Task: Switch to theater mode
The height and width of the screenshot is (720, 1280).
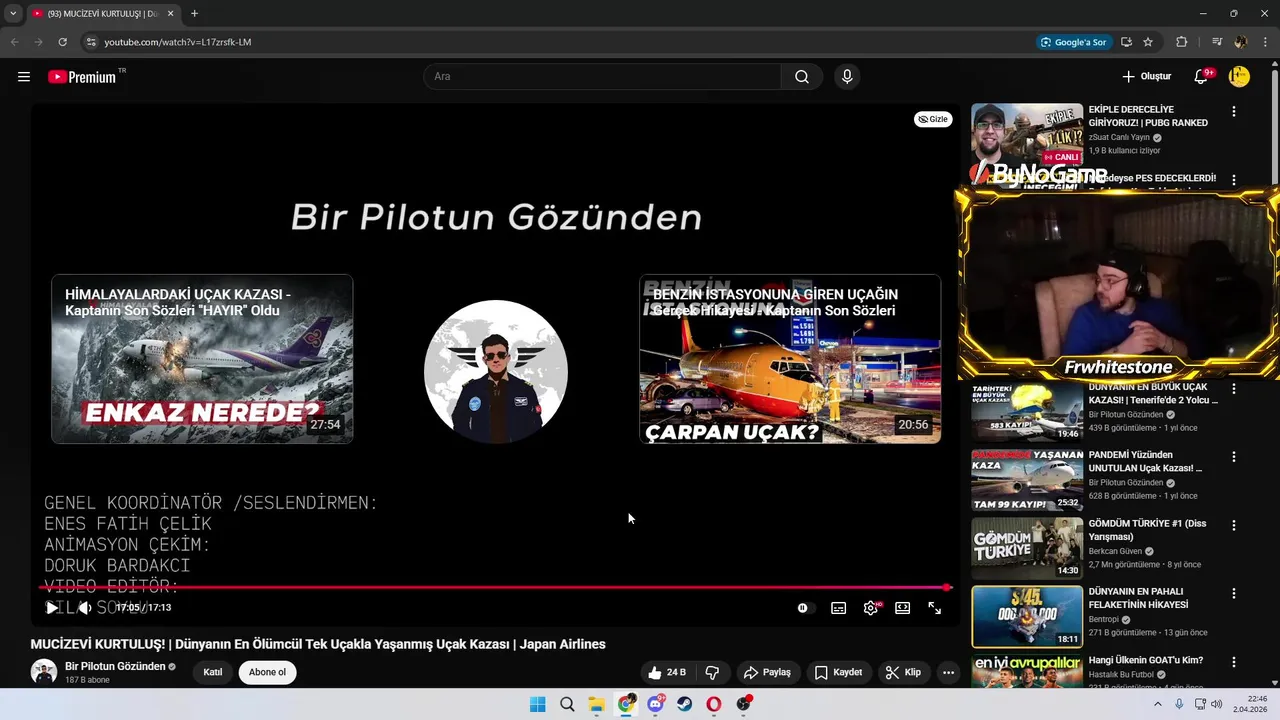Action: (903, 608)
